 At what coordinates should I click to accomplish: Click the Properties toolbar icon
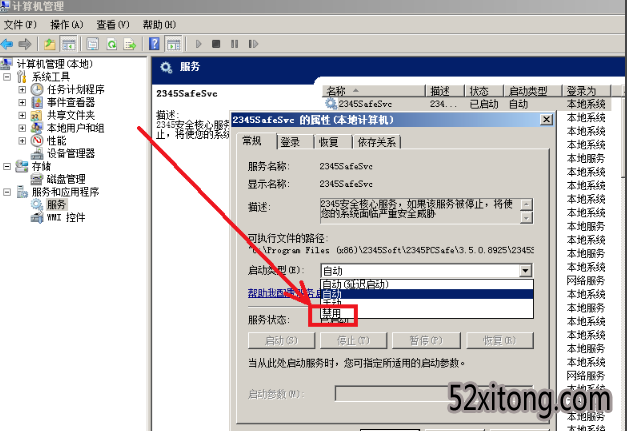tap(92, 44)
